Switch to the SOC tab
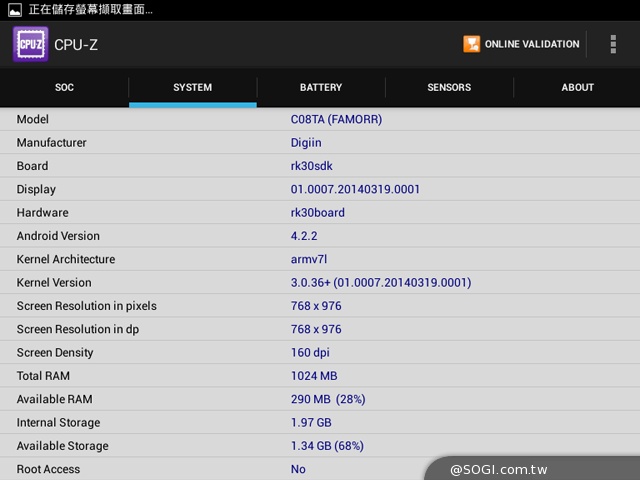Image resolution: width=640 pixels, height=480 pixels. 64,87
